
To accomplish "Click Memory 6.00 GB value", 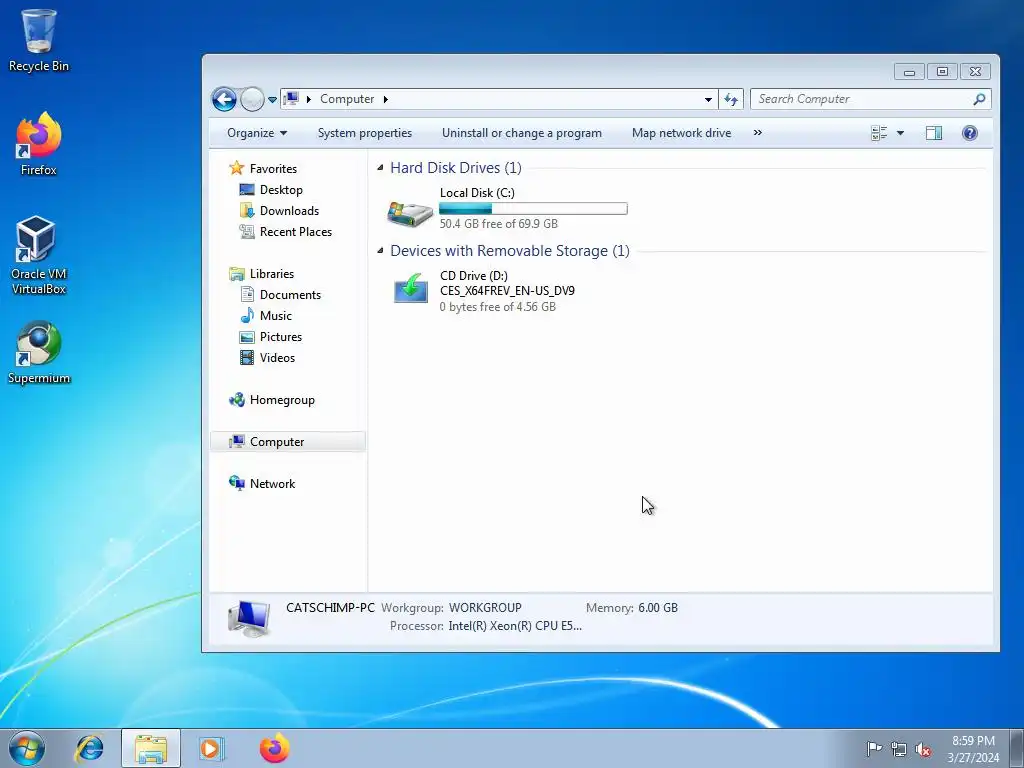I will click(658, 607).
